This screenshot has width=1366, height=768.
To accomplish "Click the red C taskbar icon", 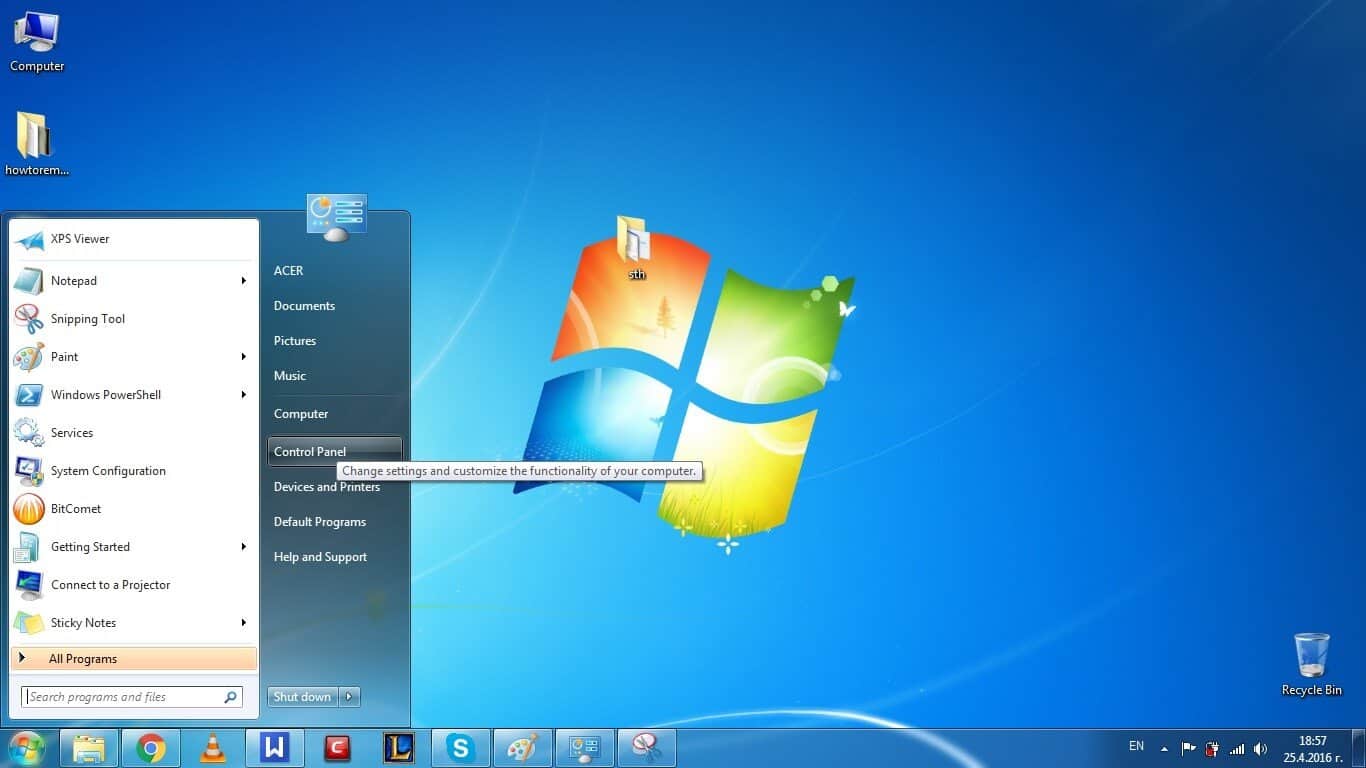I will pos(337,748).
